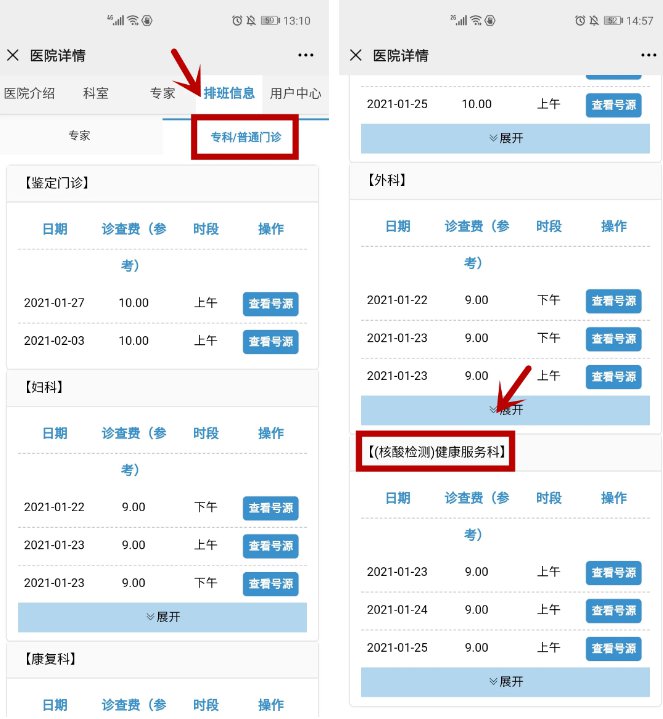Go to the 用户中心 tab
Viewport: 663px width, 719px height.
pyautogui.click(x=295, y=94)
